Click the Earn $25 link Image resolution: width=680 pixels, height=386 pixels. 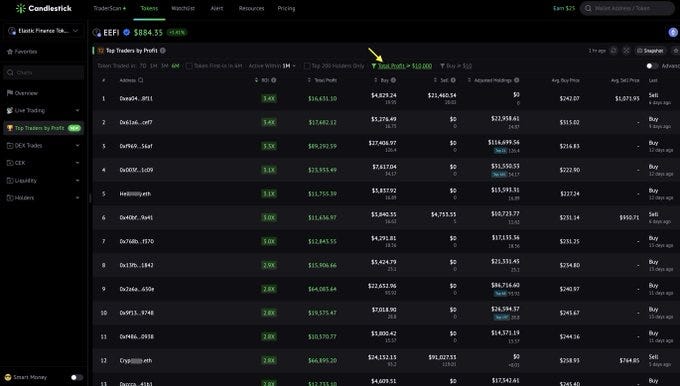click(564, 8)
